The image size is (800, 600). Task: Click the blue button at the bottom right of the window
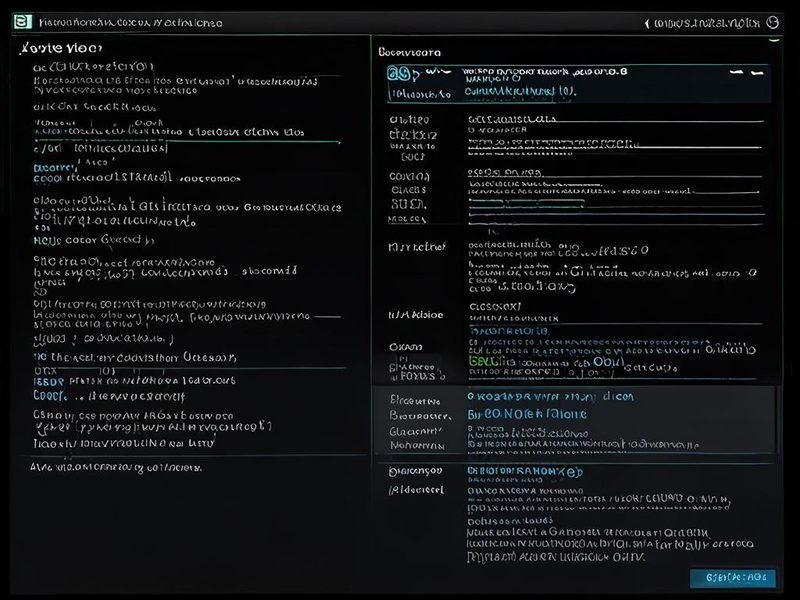733,578
